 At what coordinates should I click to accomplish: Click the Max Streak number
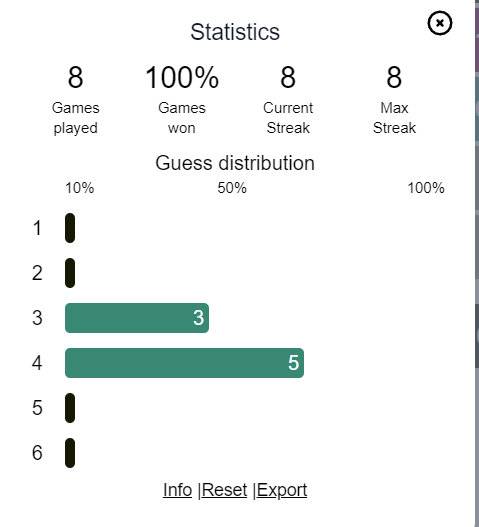click(394, 77)
